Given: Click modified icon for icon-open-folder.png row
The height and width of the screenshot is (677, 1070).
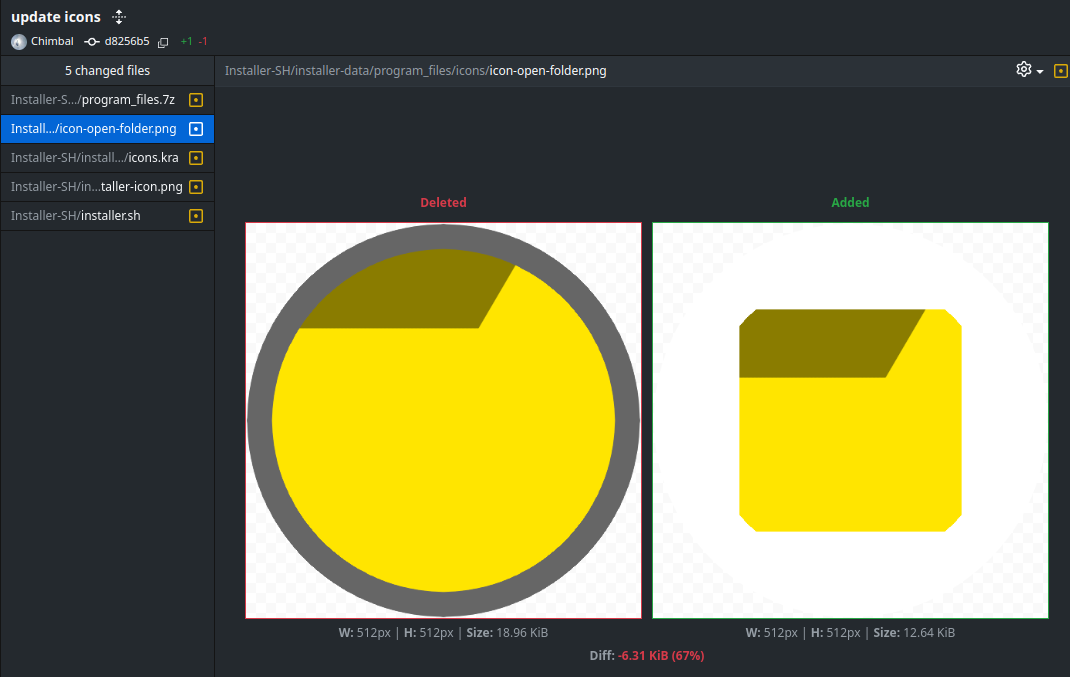Looking at the screenshot, I should 196,129.
